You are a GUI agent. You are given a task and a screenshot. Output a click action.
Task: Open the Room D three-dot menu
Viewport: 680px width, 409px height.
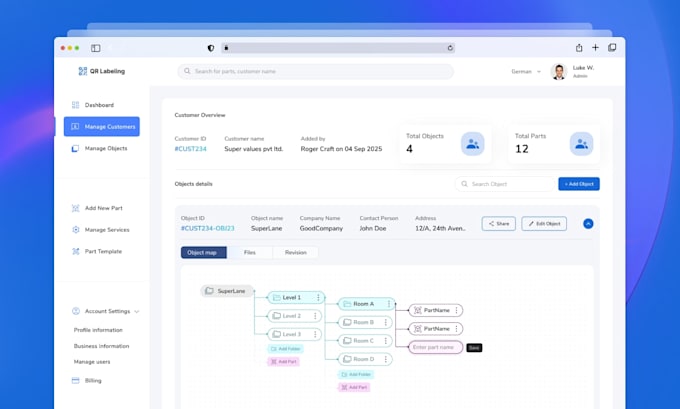pyautogui.click(x=386, y=359)
